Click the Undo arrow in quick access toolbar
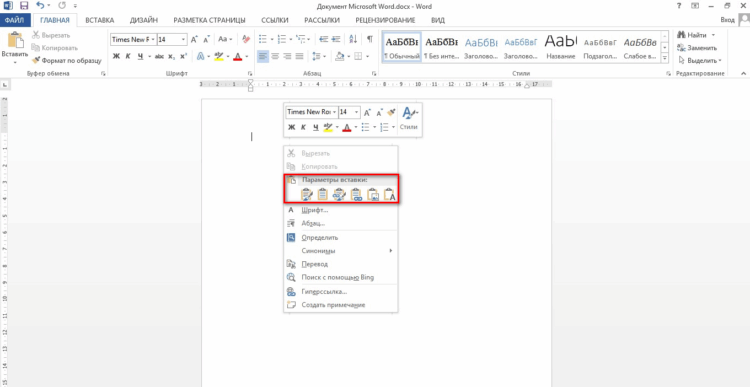750x387 pixels. click(x=40, y=6)
